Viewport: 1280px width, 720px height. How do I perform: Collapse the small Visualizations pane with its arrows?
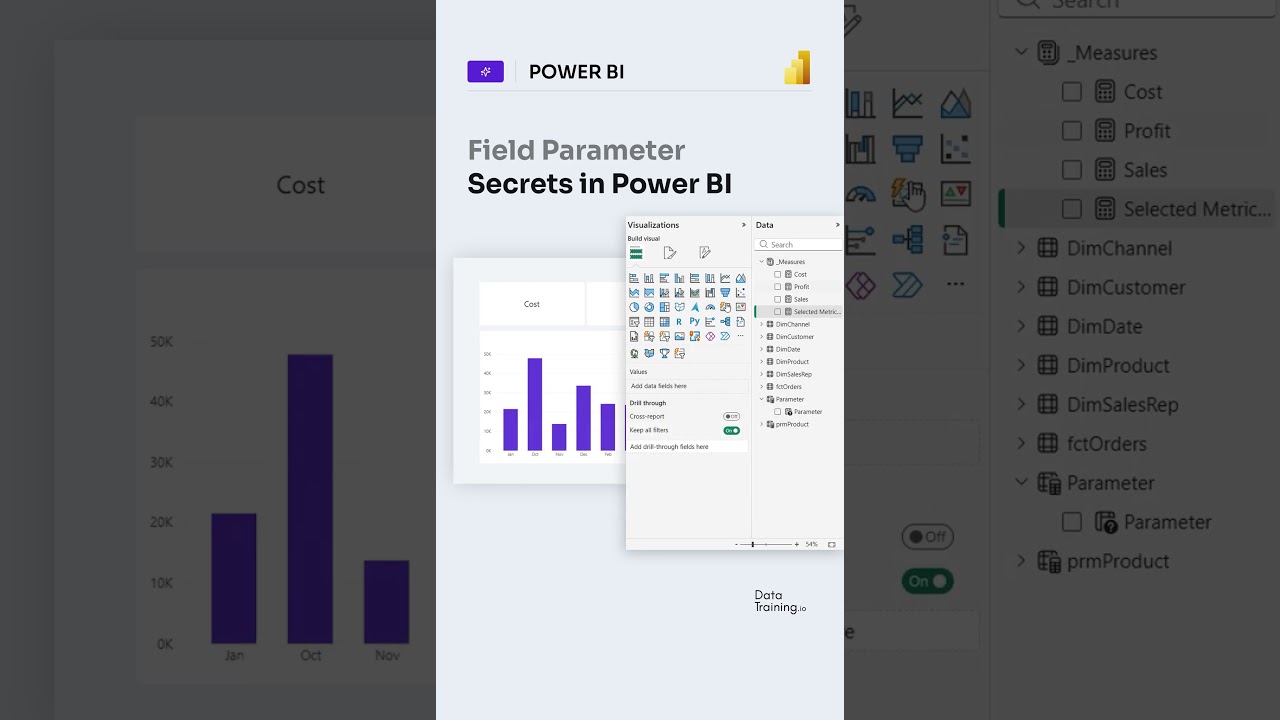click(x=743, y=225)
